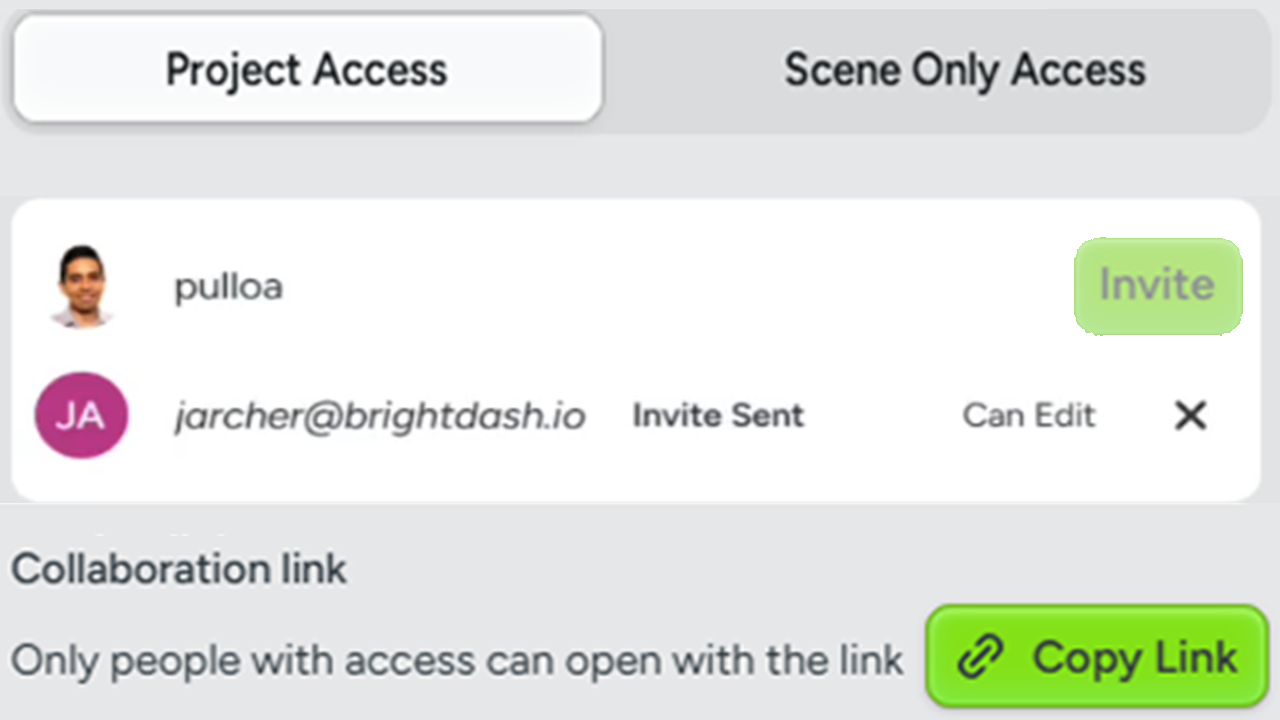
Task: Click the Collaboration link heading
Action: [179, 569]
